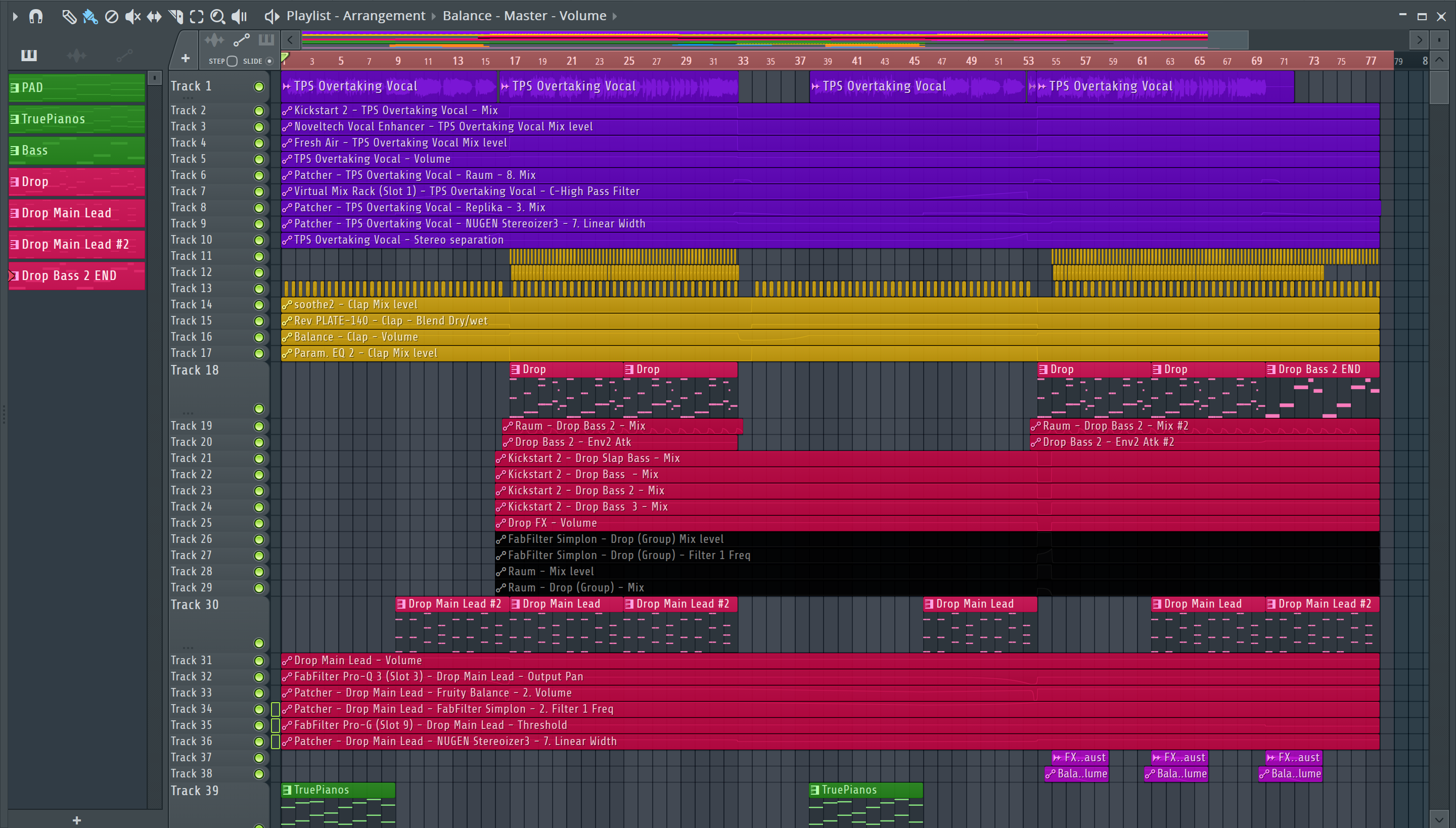Select the Slip tool

154,16
